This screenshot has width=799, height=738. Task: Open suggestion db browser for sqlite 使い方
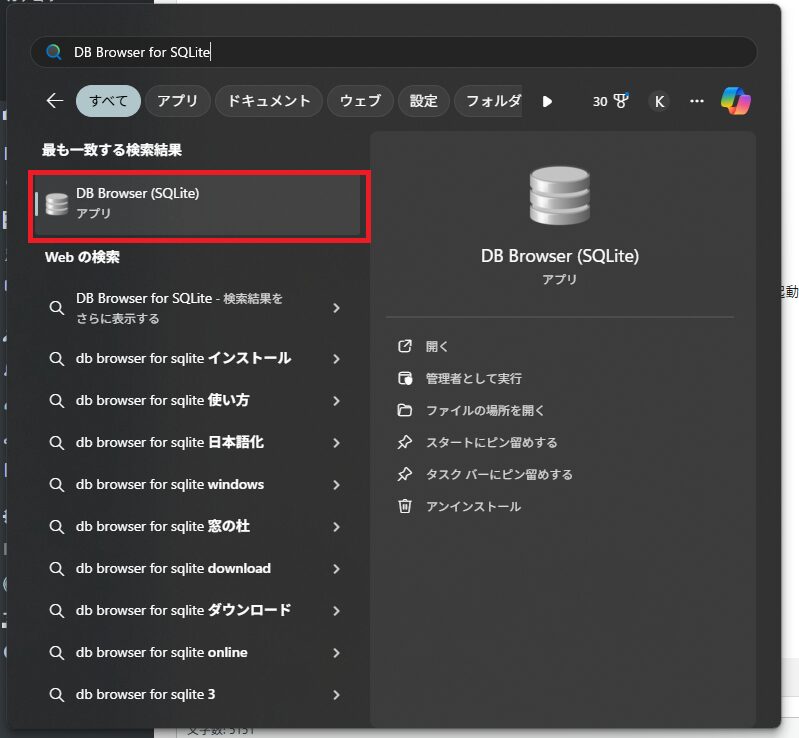click(x=199, y=401)
